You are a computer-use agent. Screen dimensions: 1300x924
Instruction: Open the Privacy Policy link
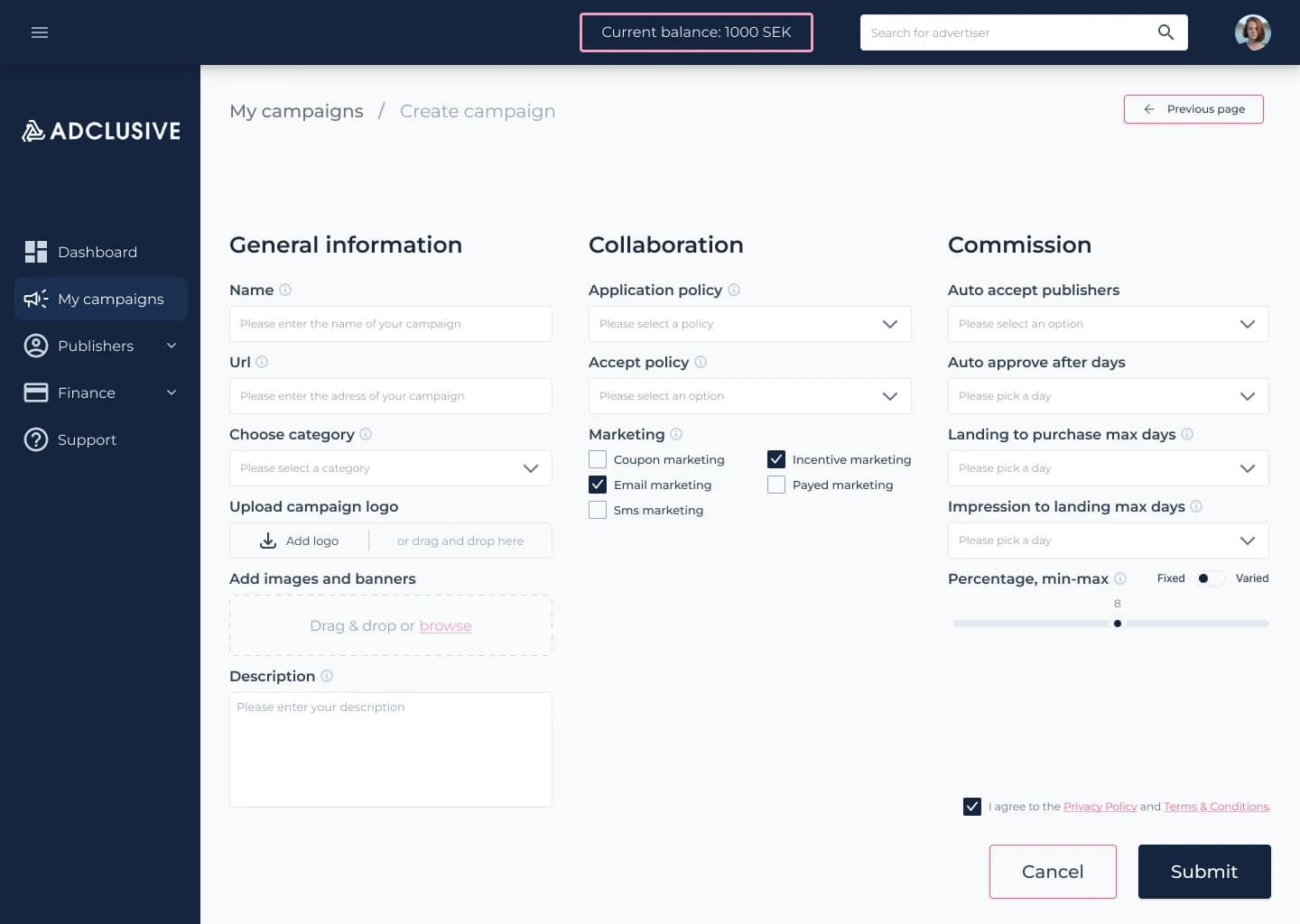pyautogui.click(x=1100, y=807)
